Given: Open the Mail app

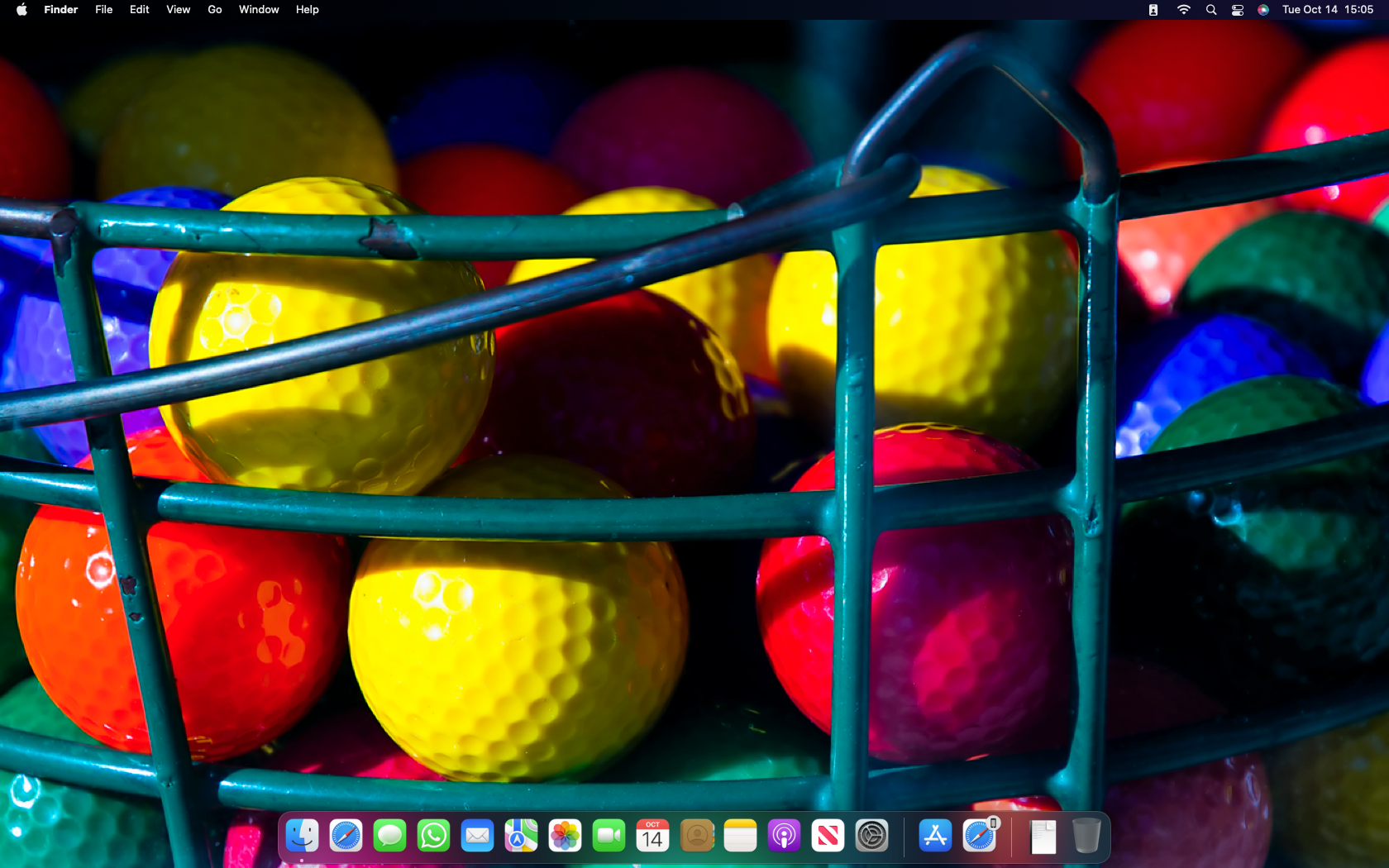Looking at the screenshot, I should pyautogui.click(x=477, y=836).
